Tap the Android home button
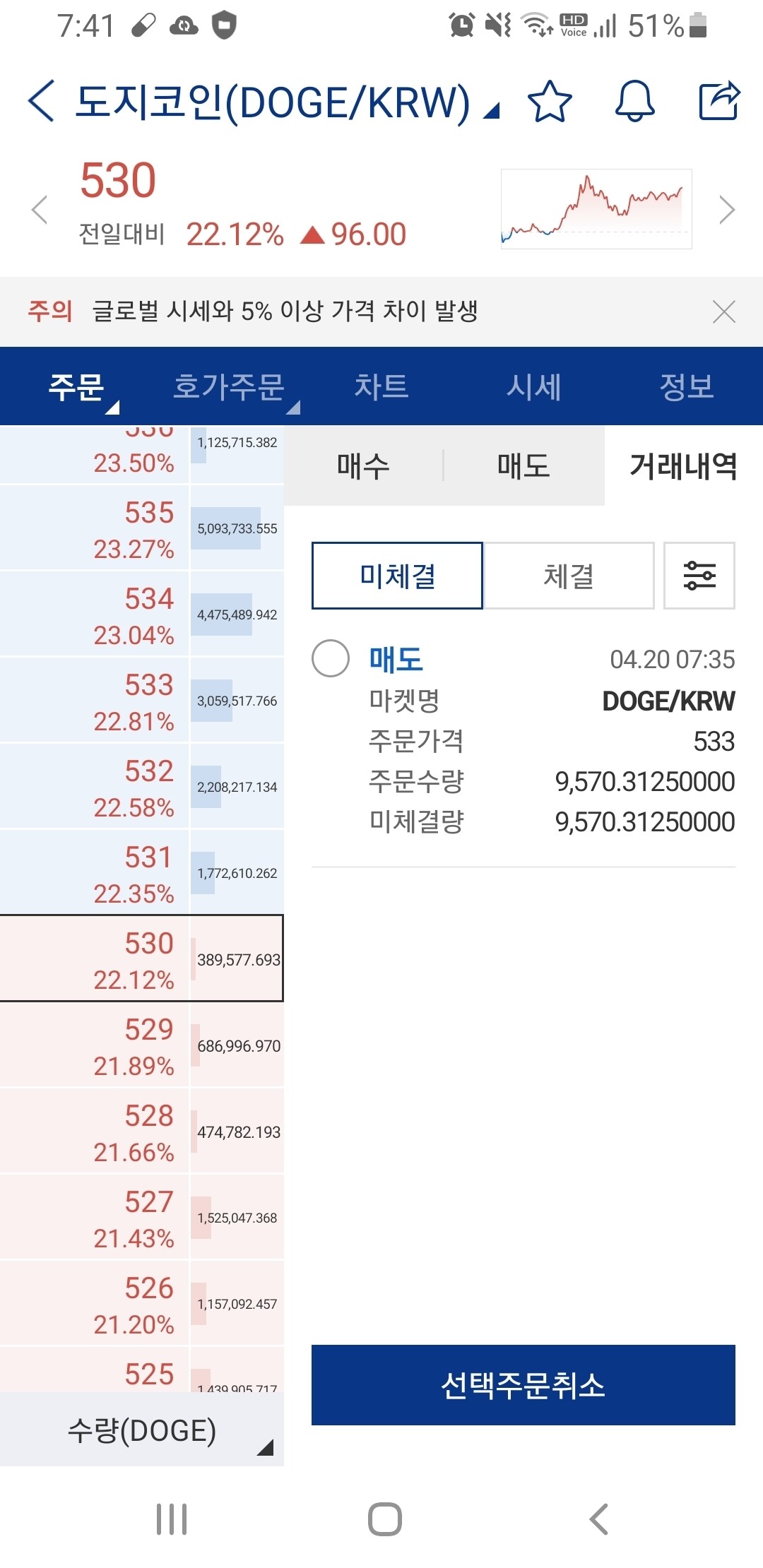 tap(385, 1519)
